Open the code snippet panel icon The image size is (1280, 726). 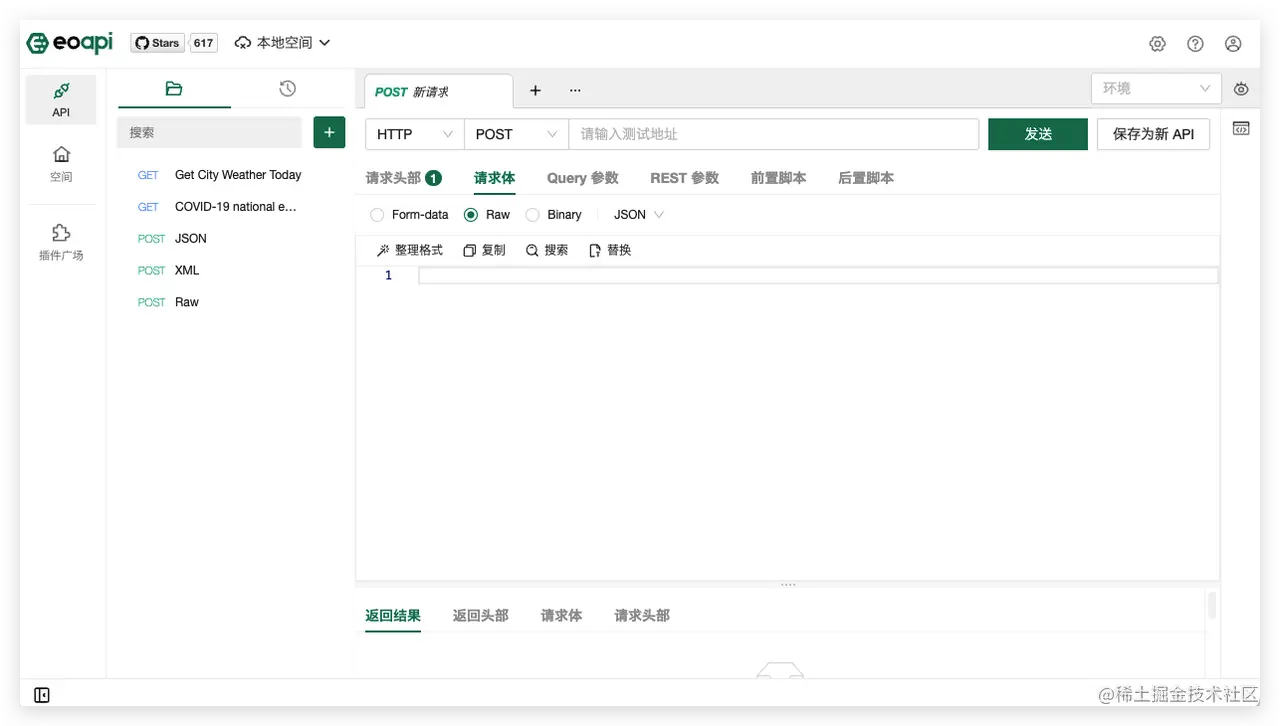click(x=1241, y=128)
